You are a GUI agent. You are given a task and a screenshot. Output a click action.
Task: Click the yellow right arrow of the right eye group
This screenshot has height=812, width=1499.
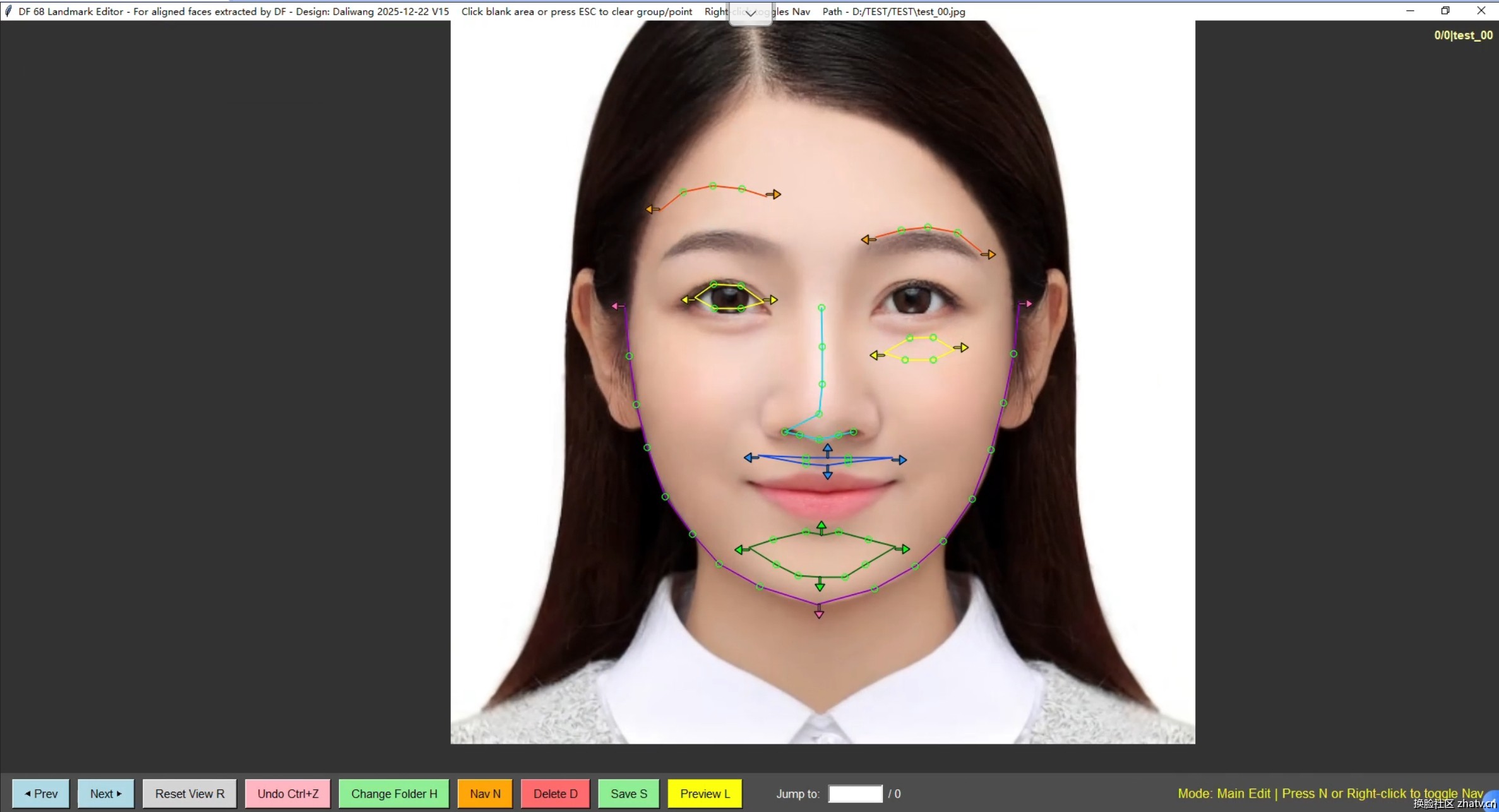(963, 347)
